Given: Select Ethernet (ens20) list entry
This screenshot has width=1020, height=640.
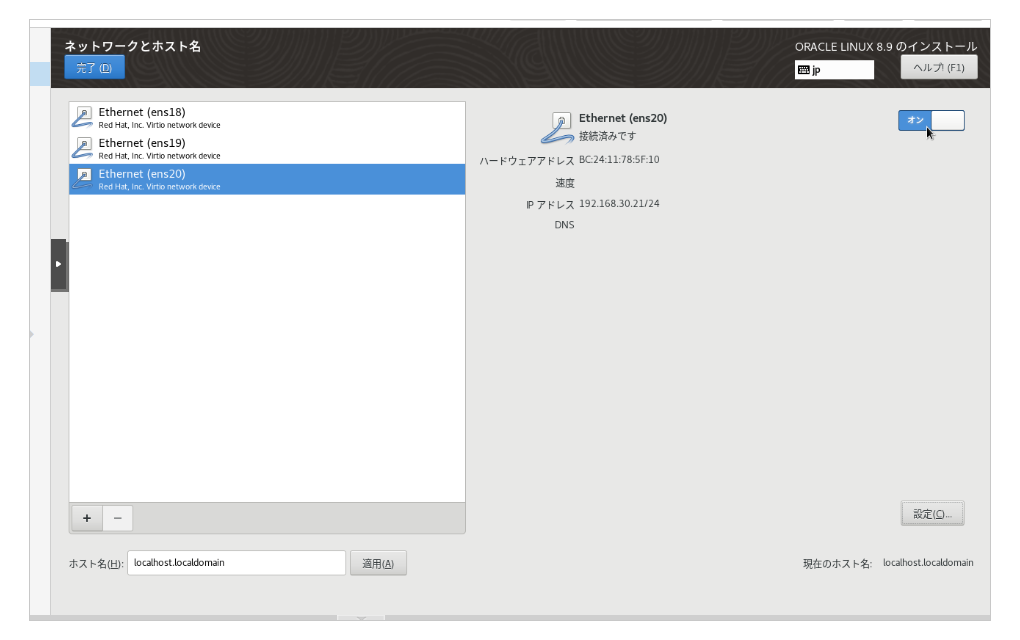Looking at the screenshot, I should coord(267,179).
